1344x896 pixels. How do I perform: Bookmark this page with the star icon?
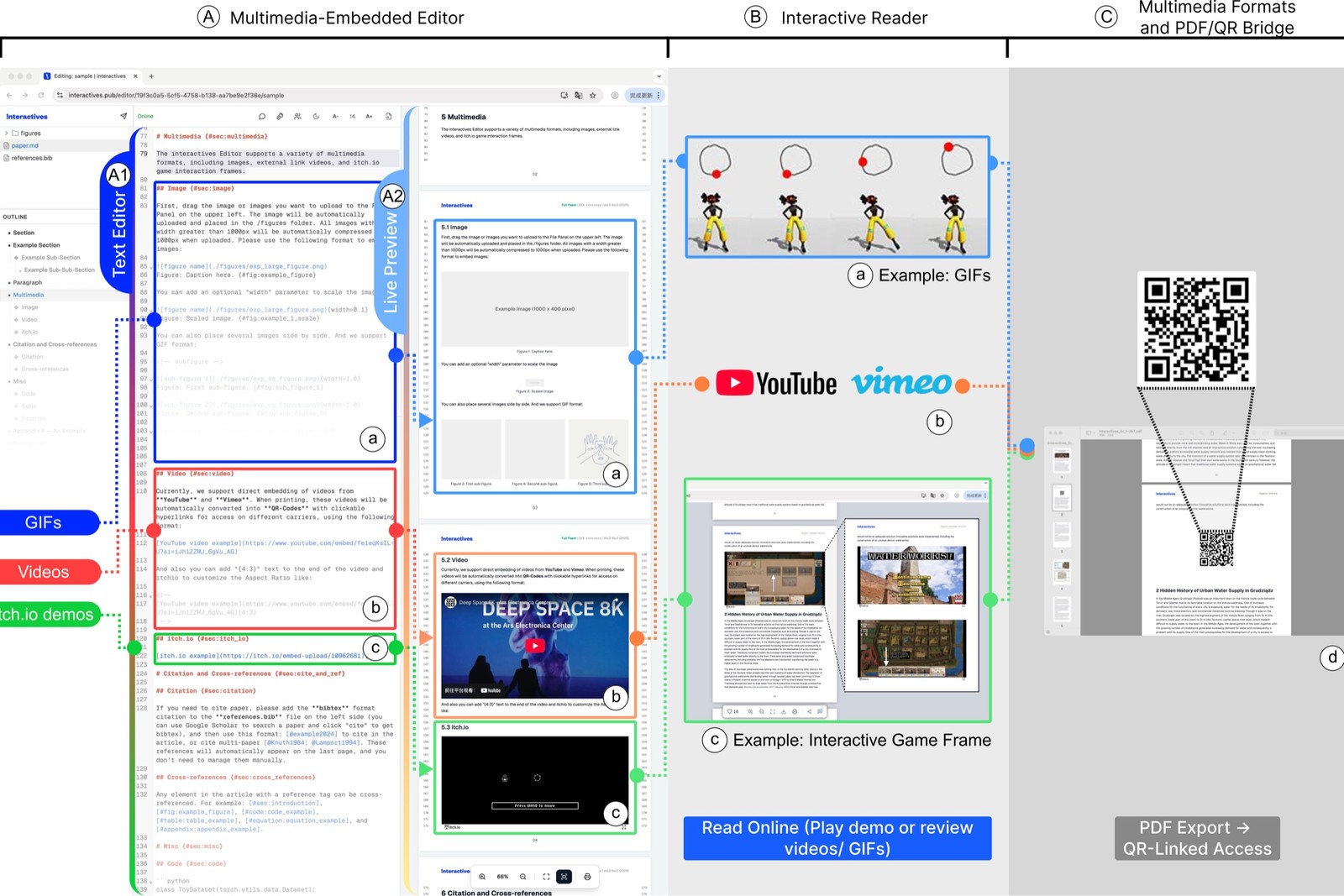click(x=592, y=95)
